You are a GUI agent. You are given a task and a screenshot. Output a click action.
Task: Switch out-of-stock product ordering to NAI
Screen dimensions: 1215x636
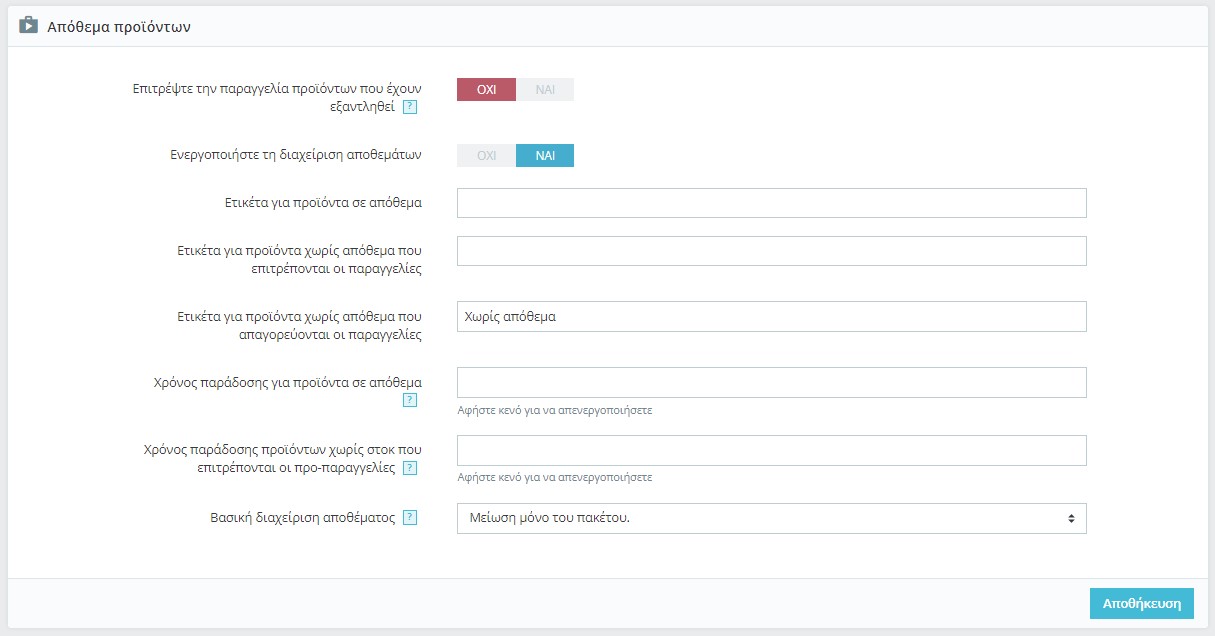[x=545, y=89]
